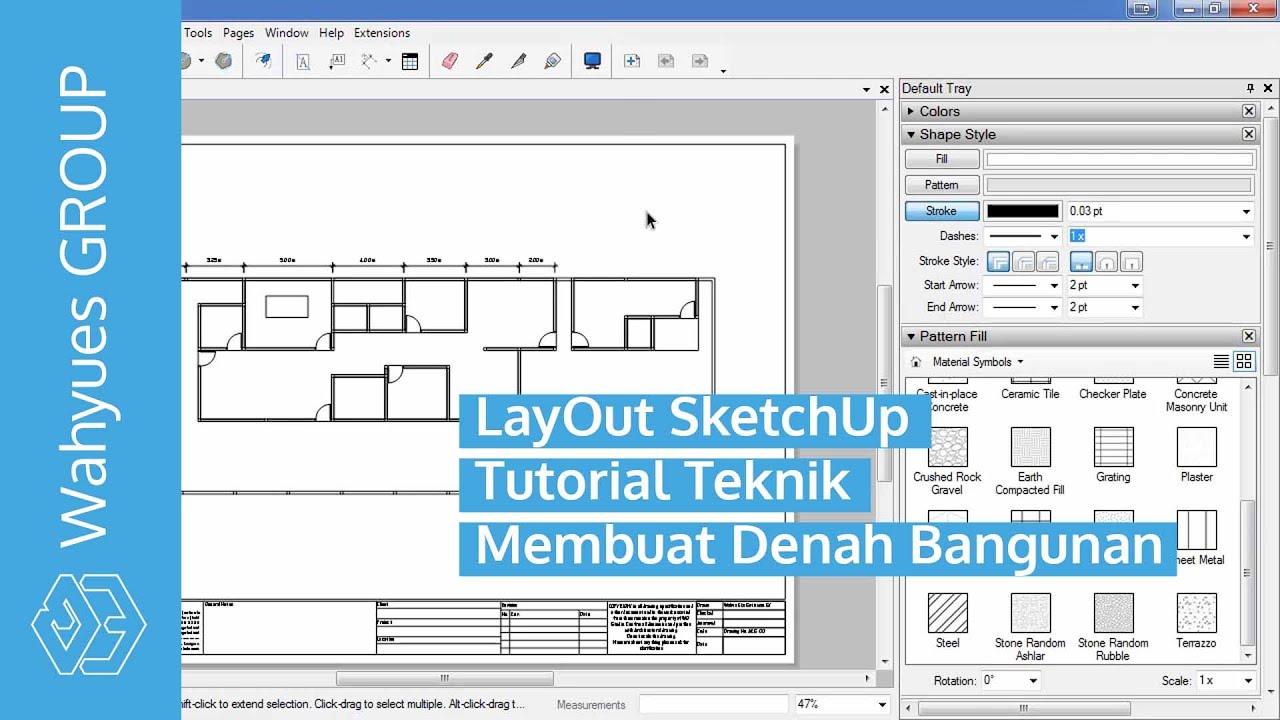The width and height of the screenshot is (1280, 720).
Task: Select the Style eyedropper tool
Action: click(484, 61)
